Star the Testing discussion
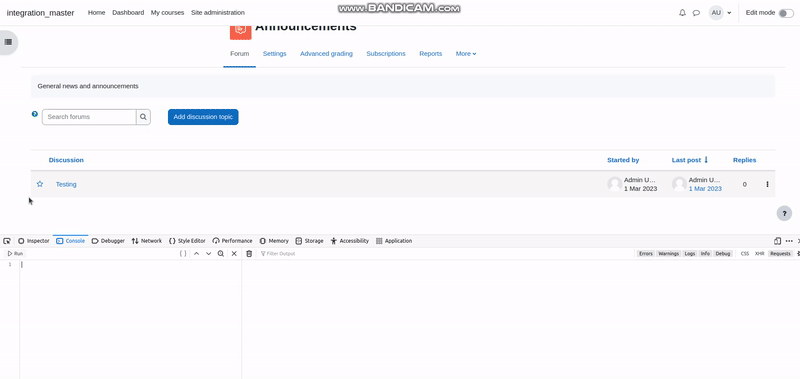Image resolution: width=800 pixels, height=379 pixels. [40, 184]
